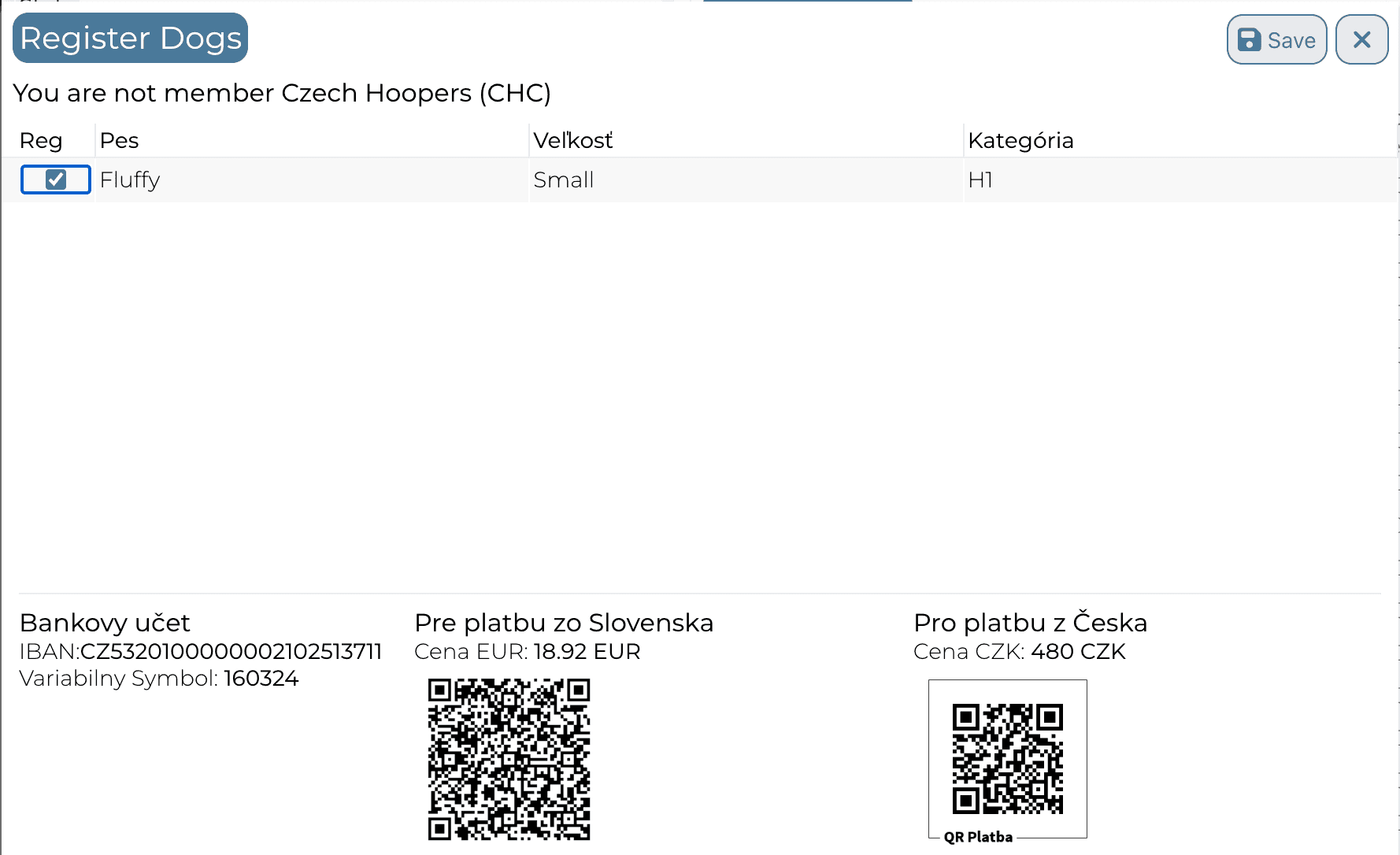Click the Czech Hoopers membership notice

tap(282, 93)
